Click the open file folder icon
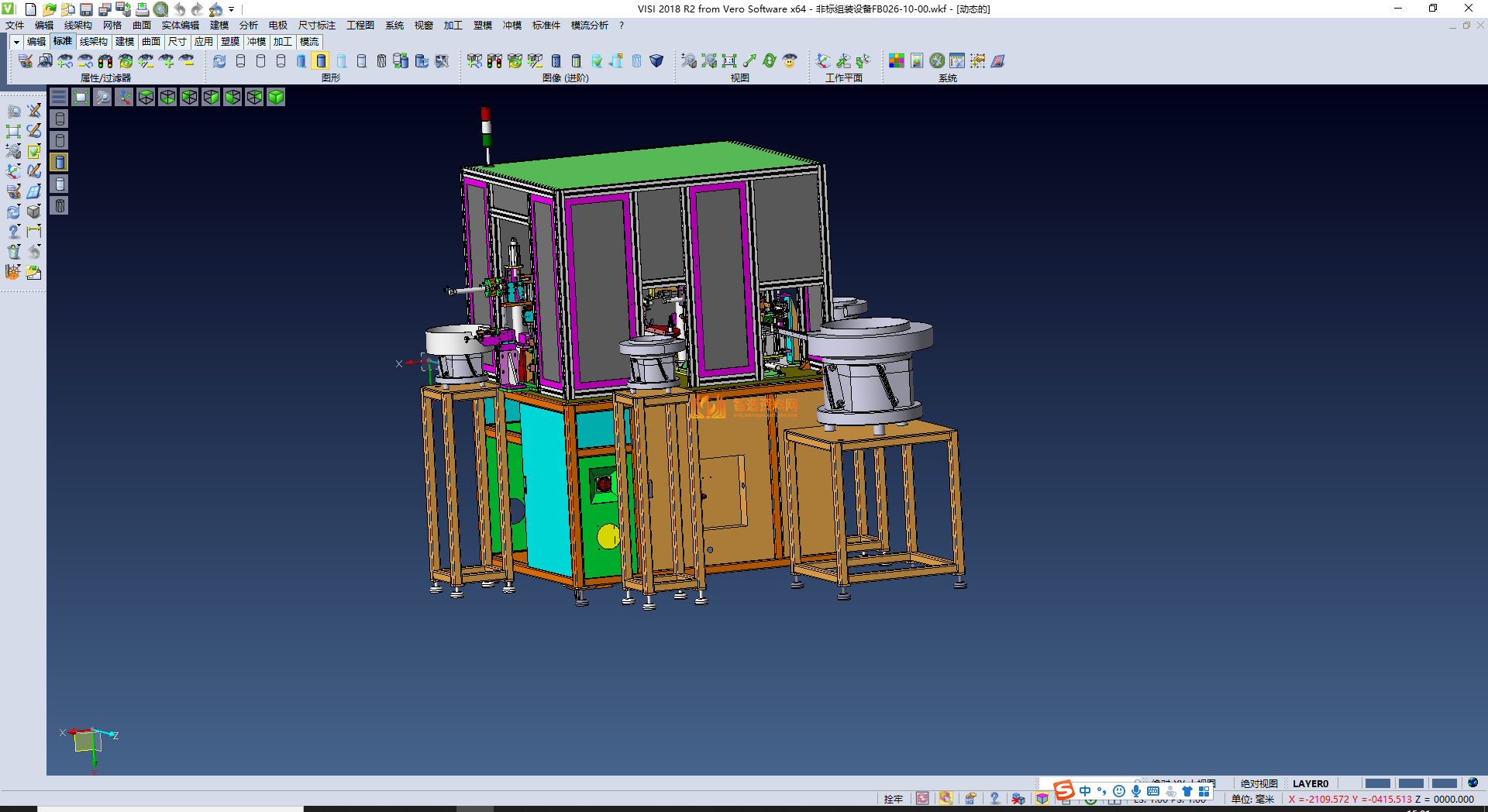 pyautogui.click(x=50, y=9)
